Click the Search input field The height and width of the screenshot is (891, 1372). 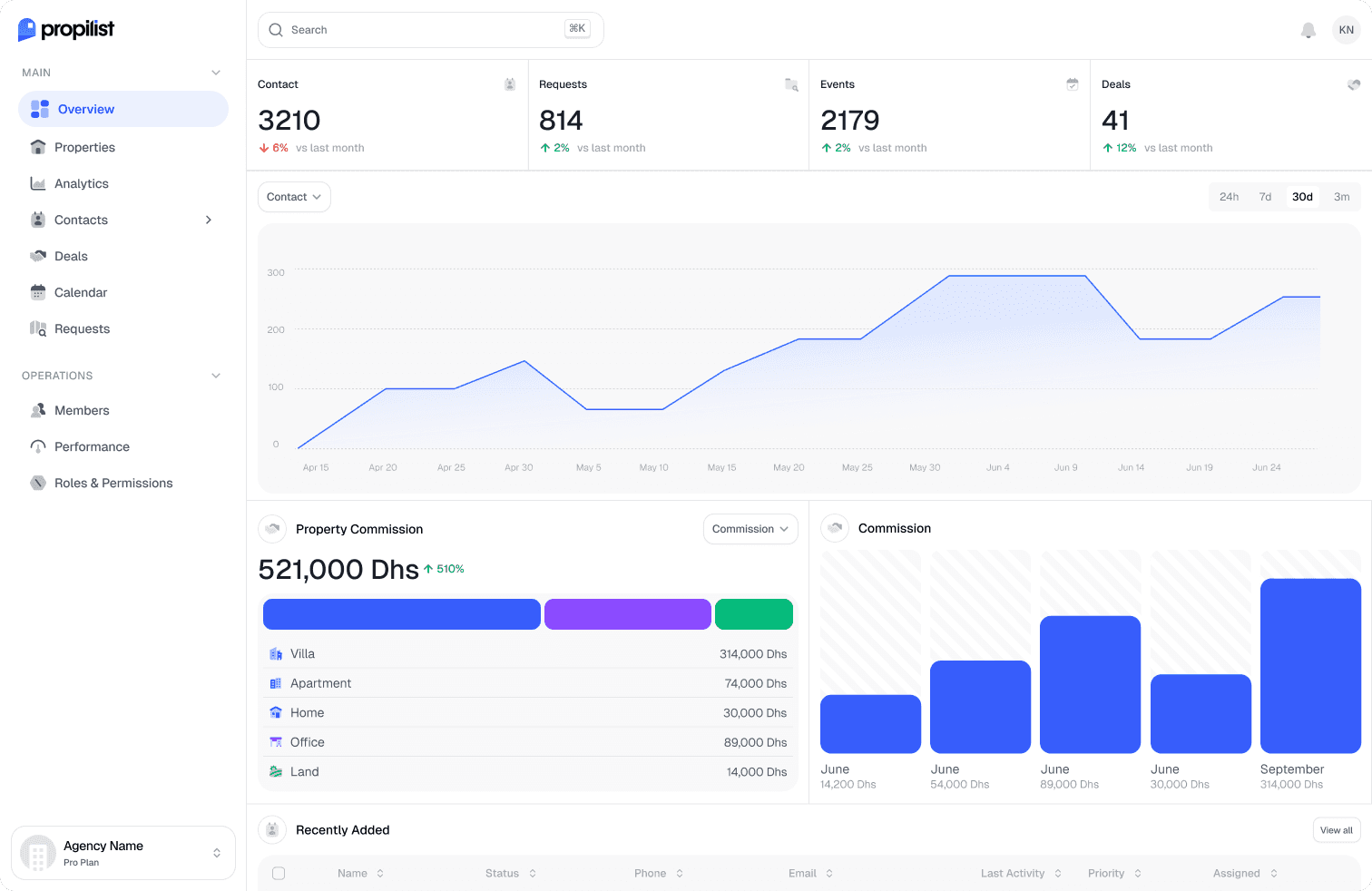click(x=426, y=30)
